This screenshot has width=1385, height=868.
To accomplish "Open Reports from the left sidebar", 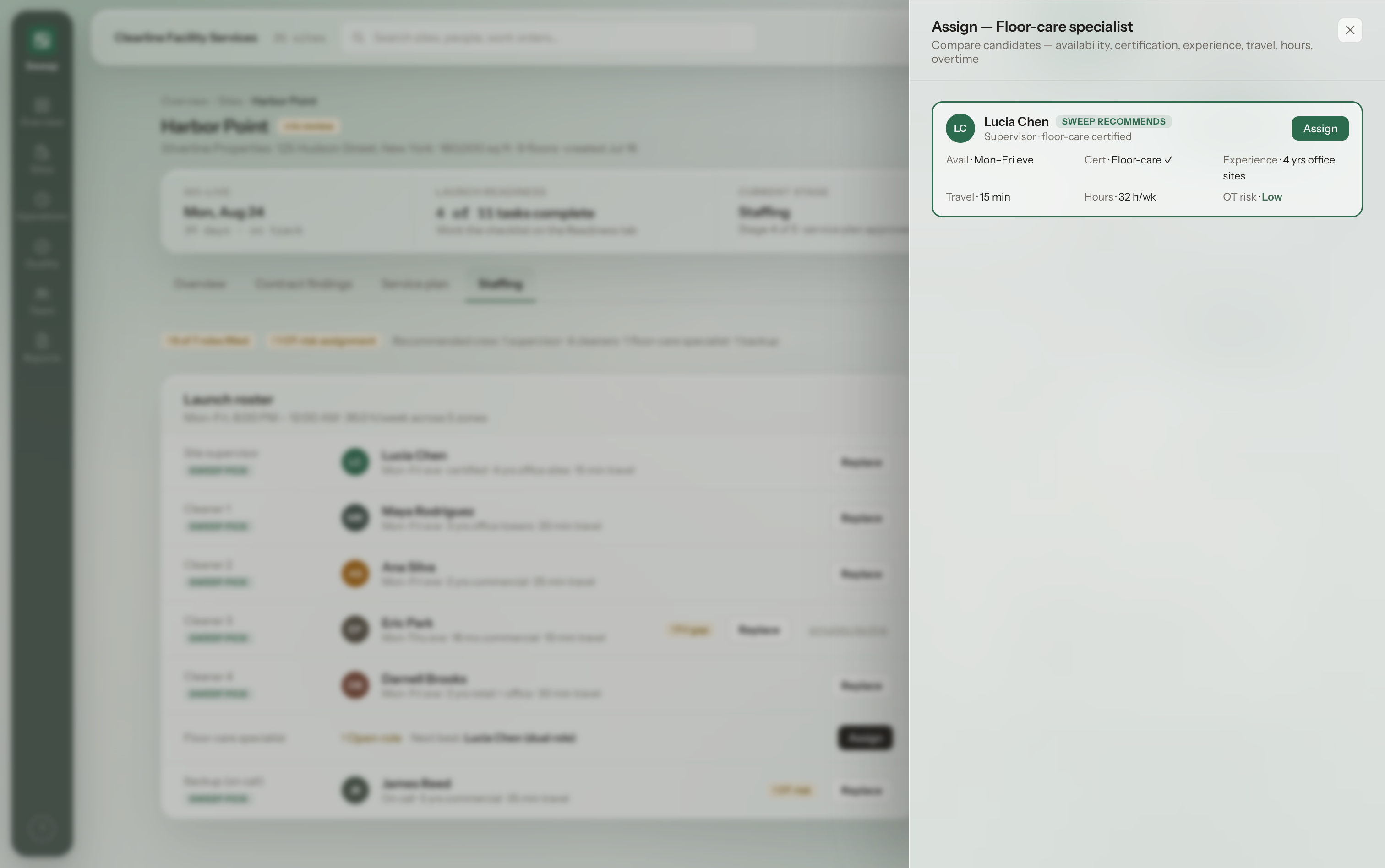I will pos(41,347).
